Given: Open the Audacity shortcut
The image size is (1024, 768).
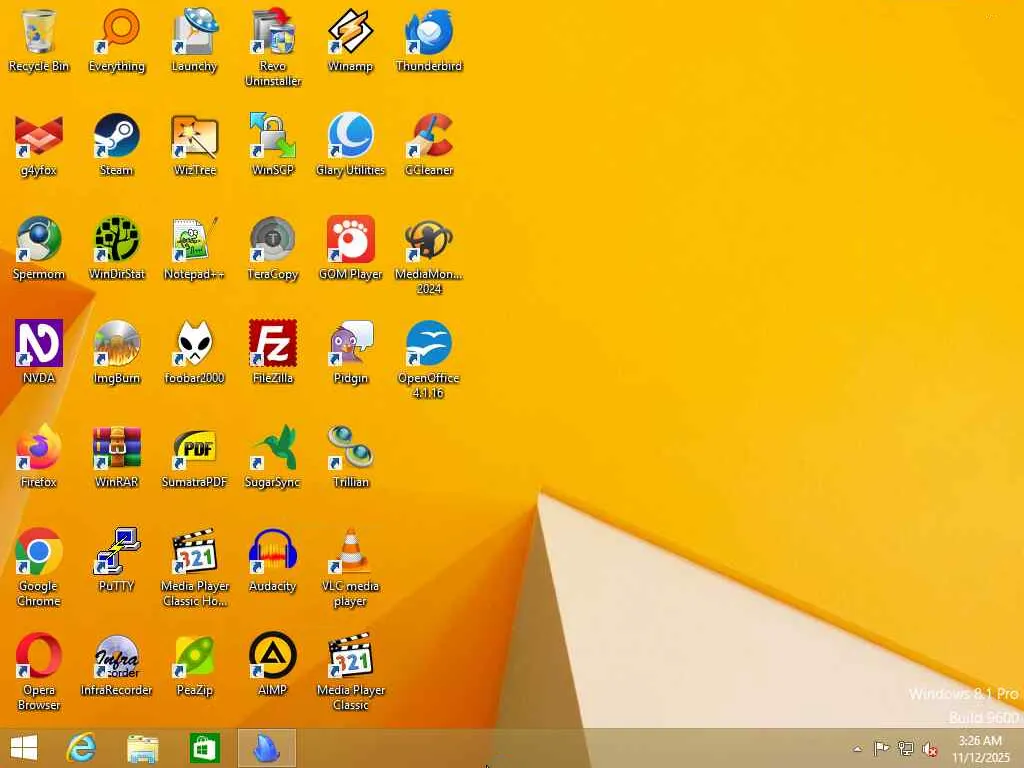Looking at the screenshot, I should pyautogui.click(x=273, y=560).
